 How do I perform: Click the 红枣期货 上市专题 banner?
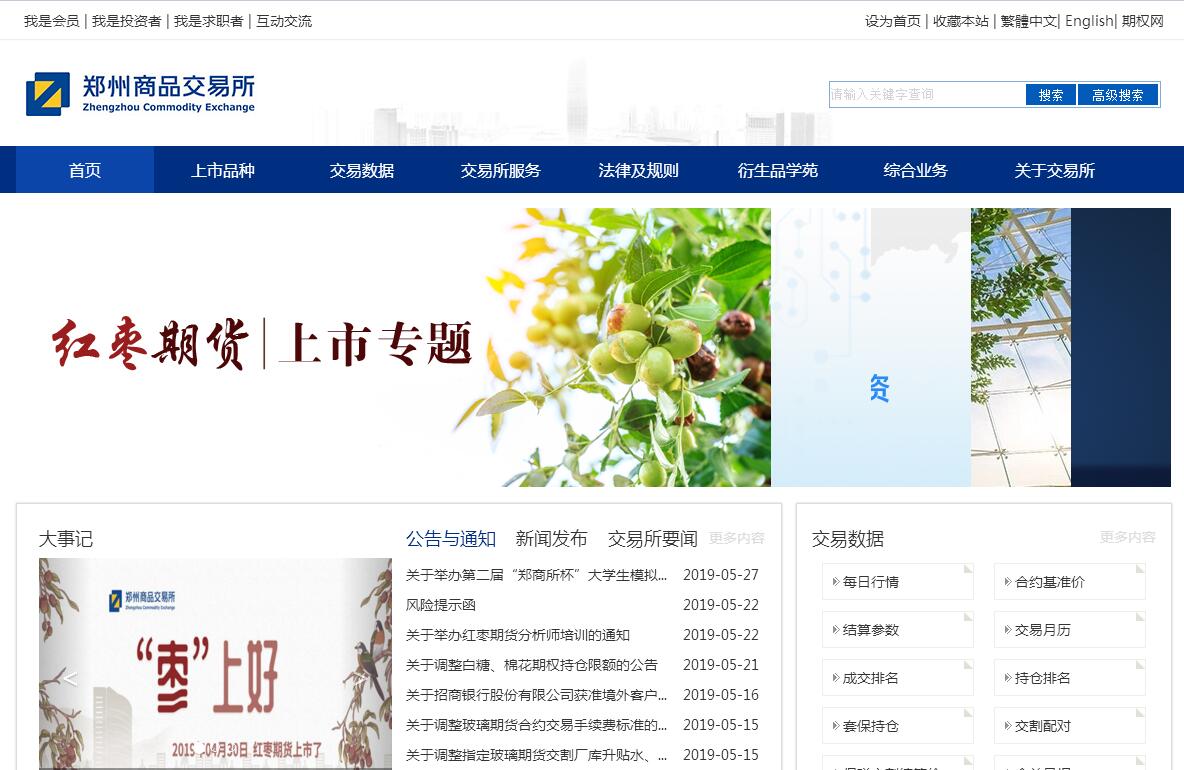pos(390,347)
